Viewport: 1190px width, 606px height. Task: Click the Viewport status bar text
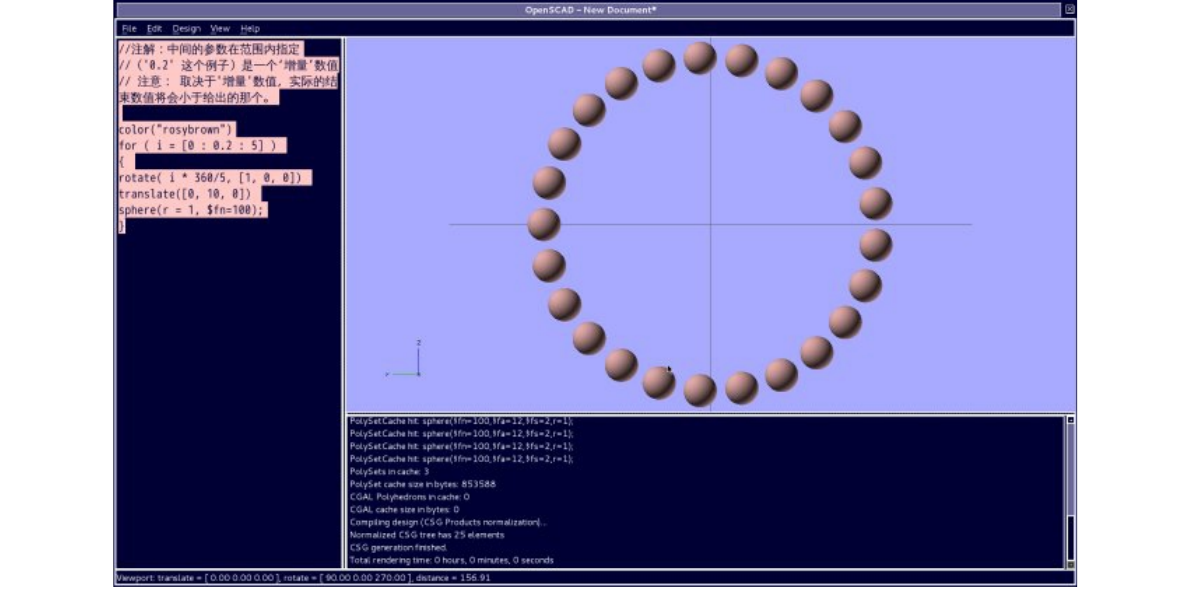coord(303,578)
